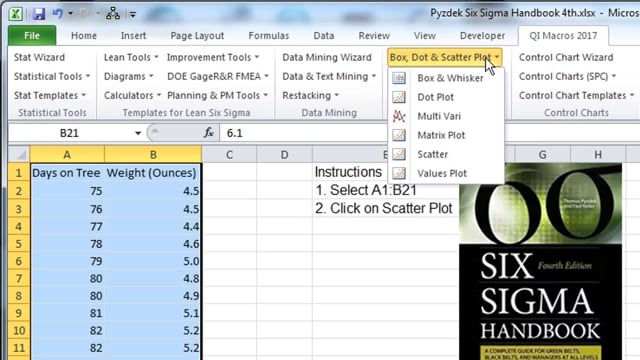The width and height of the screenshot is (640, 360).
Task: Open the Diagrams dropdown
Action: point(129,76)
